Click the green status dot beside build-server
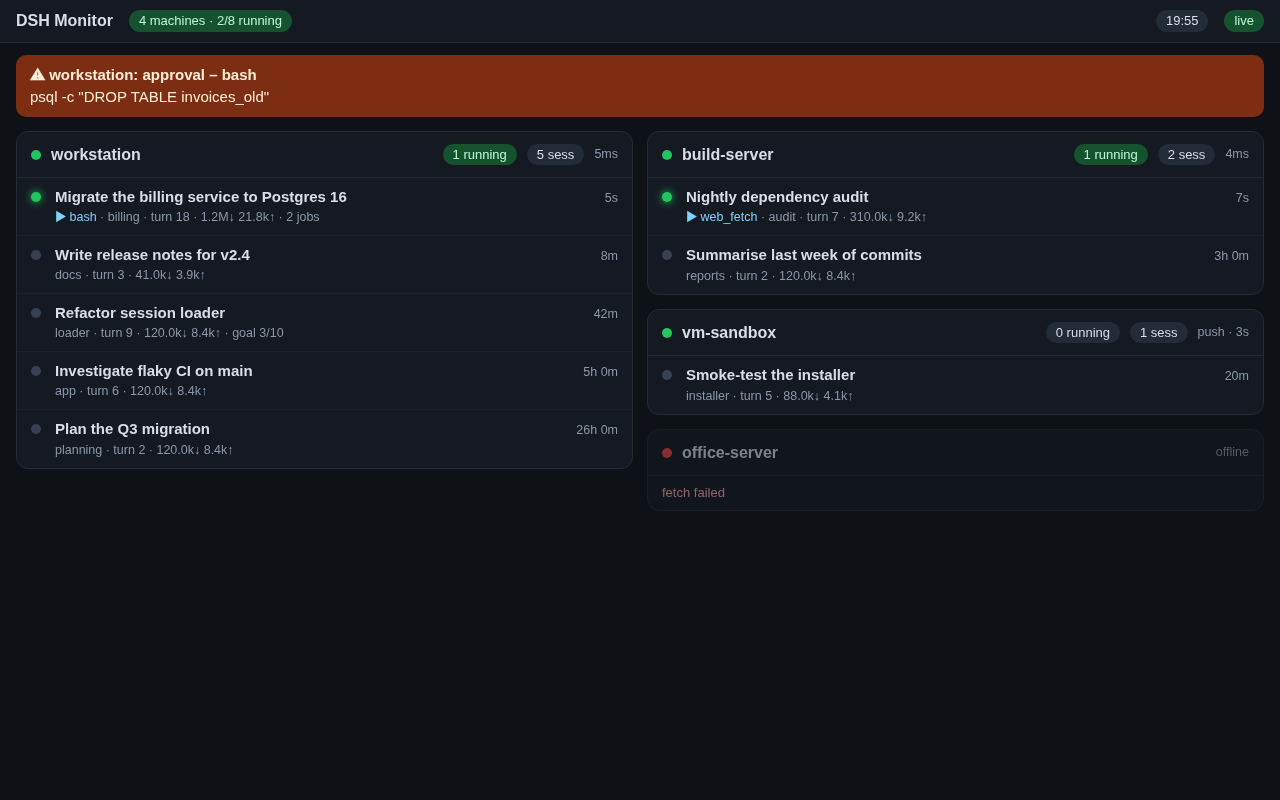The image size is (1280, 800). click(667, 155)
